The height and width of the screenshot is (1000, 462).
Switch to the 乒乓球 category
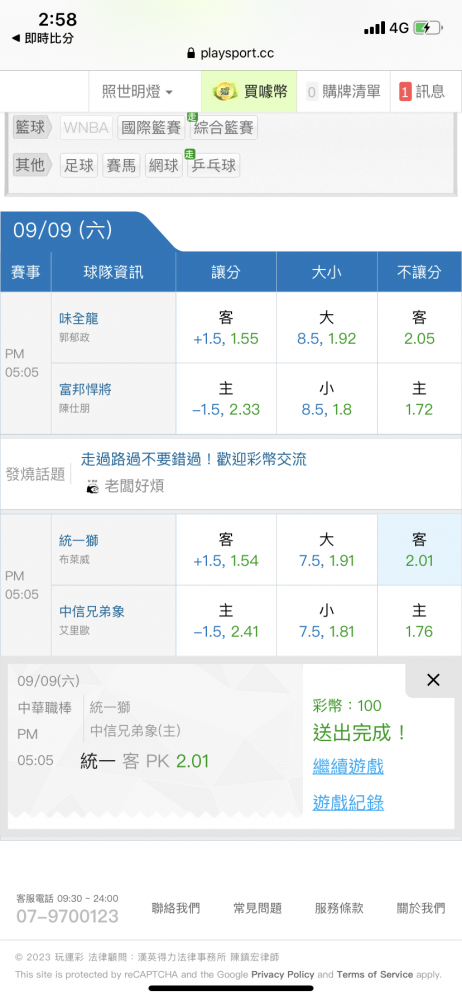click(214, 166)
